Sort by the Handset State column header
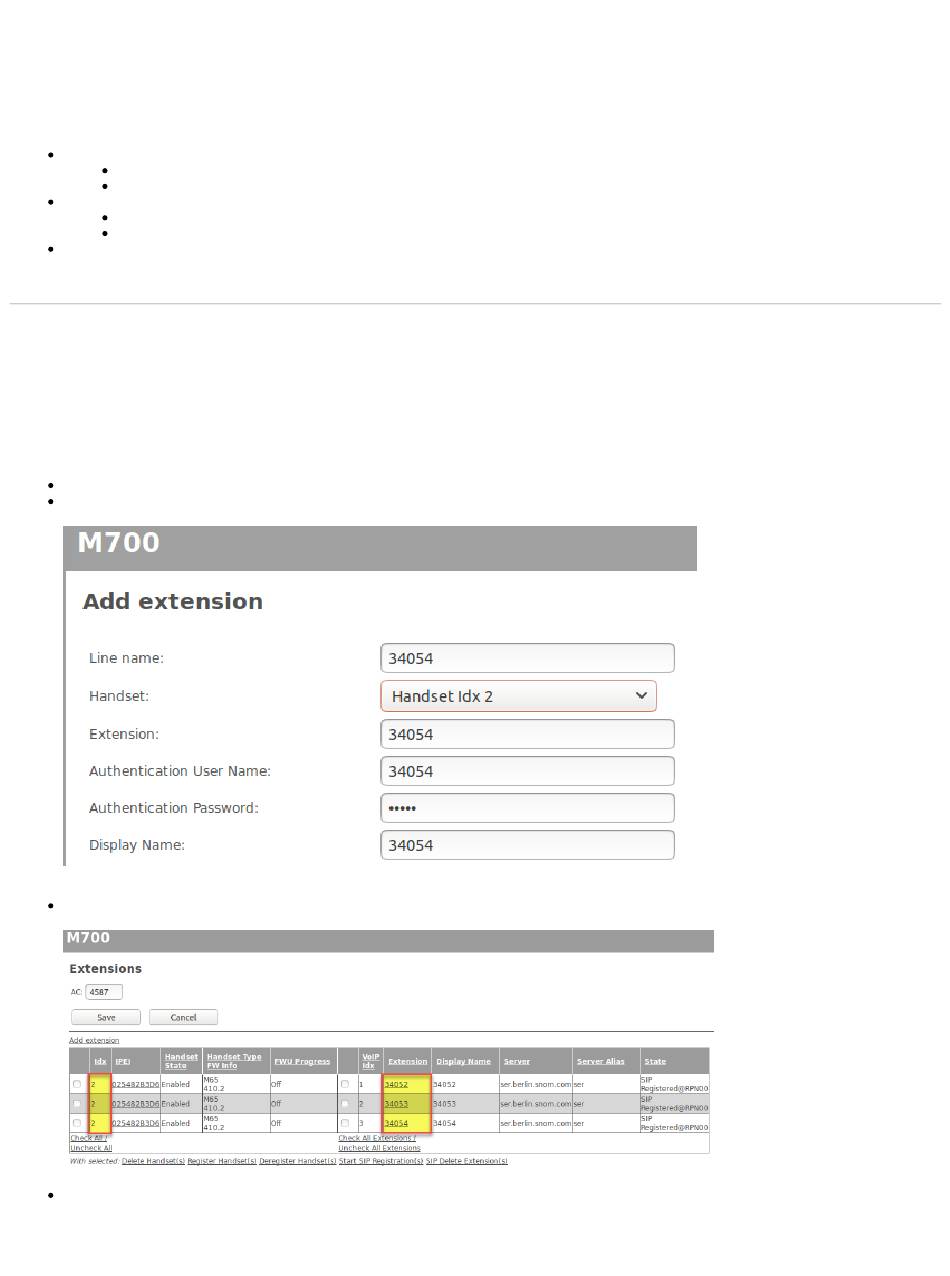This screenshot has width=950, height=1276. tap(181, 1061)
